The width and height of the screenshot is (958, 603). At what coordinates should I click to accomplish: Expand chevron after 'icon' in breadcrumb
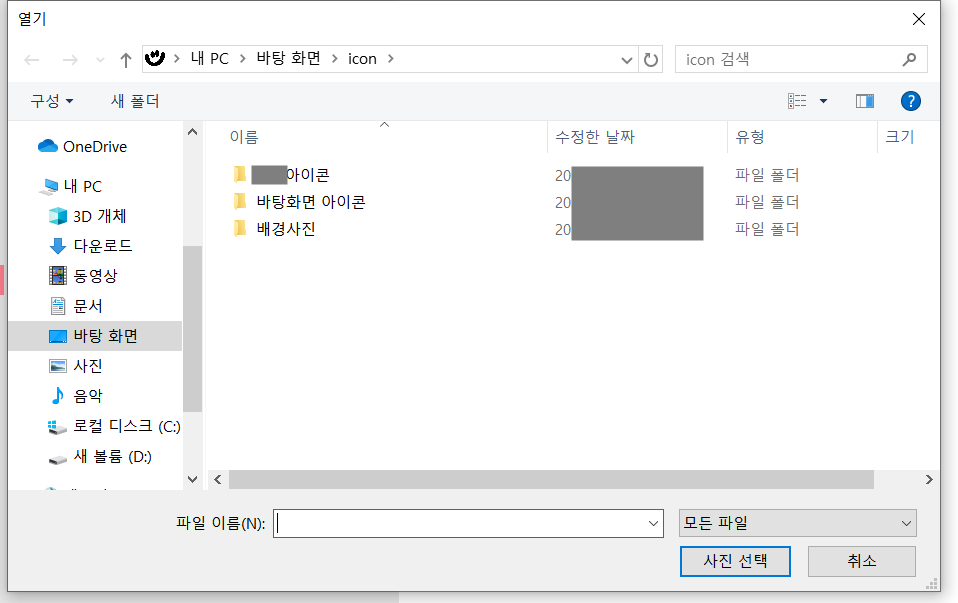click(390, 59)
